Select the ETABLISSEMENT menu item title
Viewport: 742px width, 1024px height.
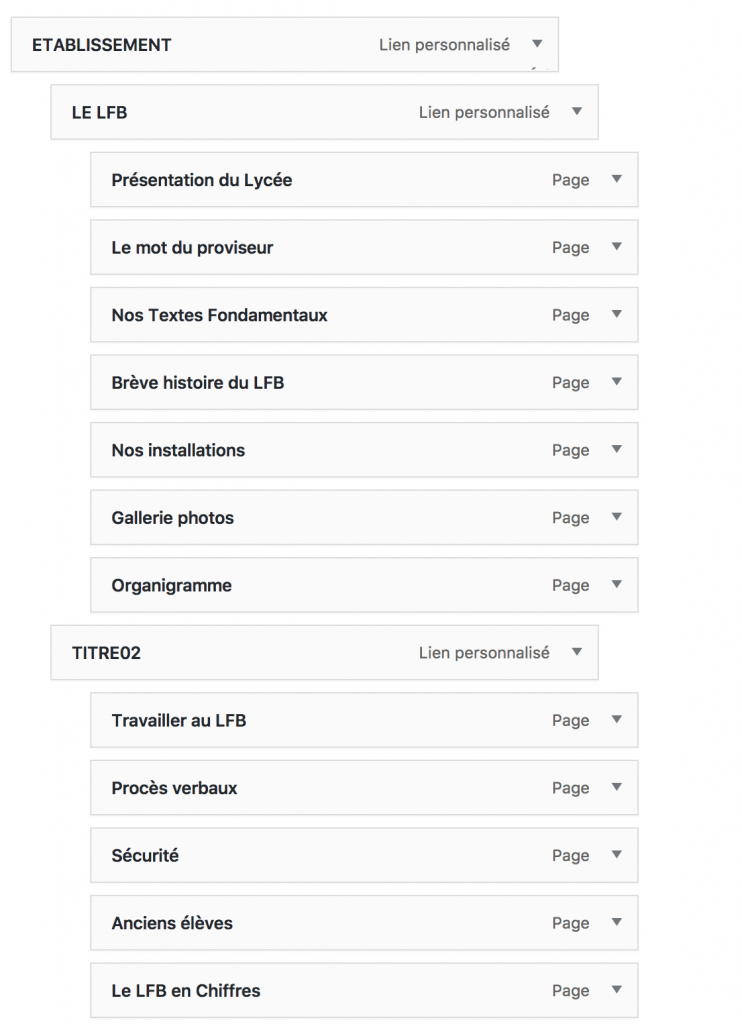tap(102, 45)
